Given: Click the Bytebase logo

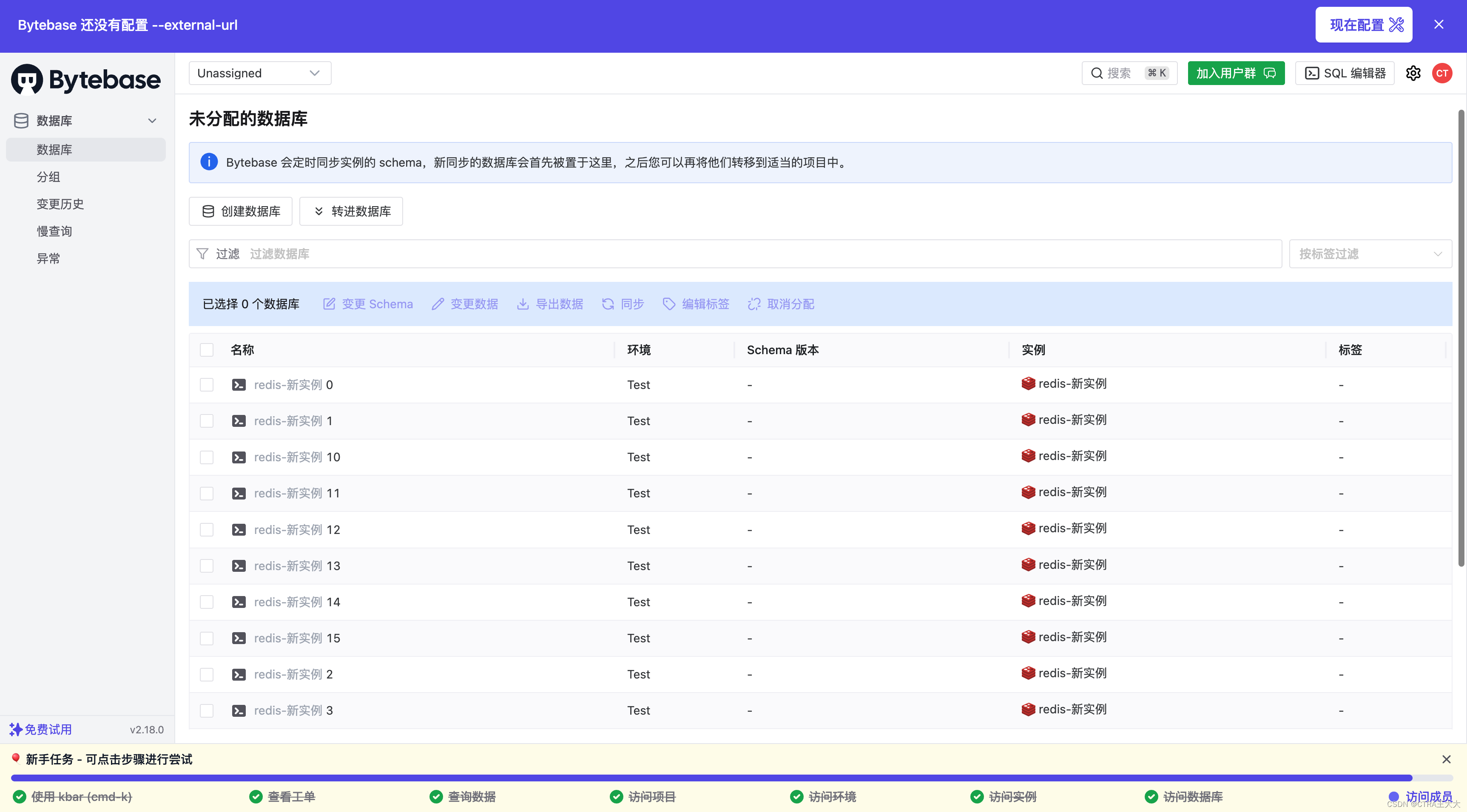Looking at the screenshot, I should pyautogui.click(x=86, y=79).
